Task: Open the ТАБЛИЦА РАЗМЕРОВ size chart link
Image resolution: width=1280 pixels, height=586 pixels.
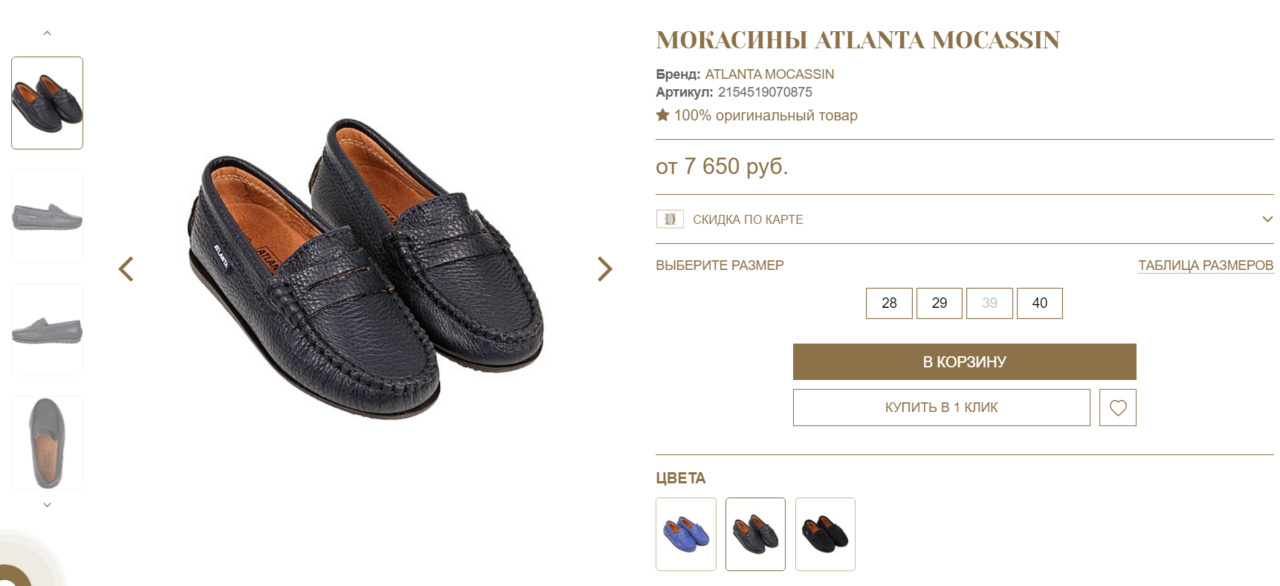Action: point(1205,265)
